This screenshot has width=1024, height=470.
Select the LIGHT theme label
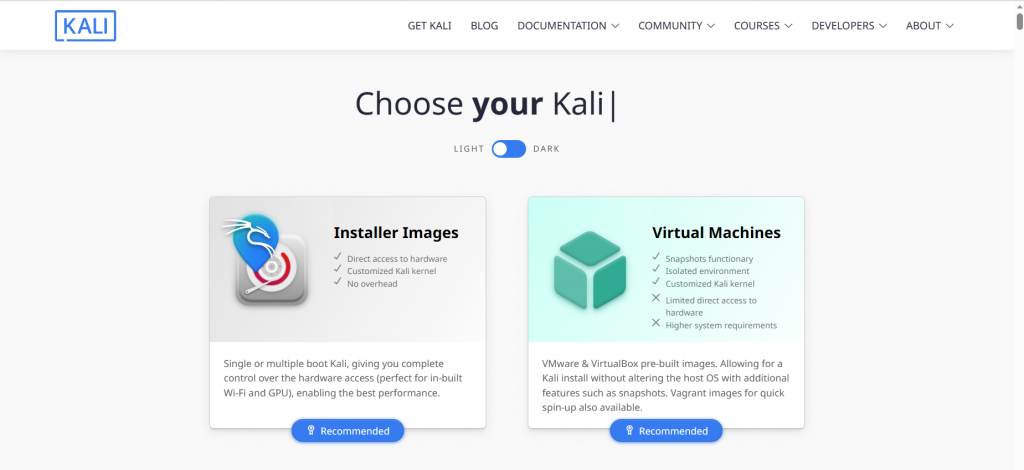tap(469, 149)
